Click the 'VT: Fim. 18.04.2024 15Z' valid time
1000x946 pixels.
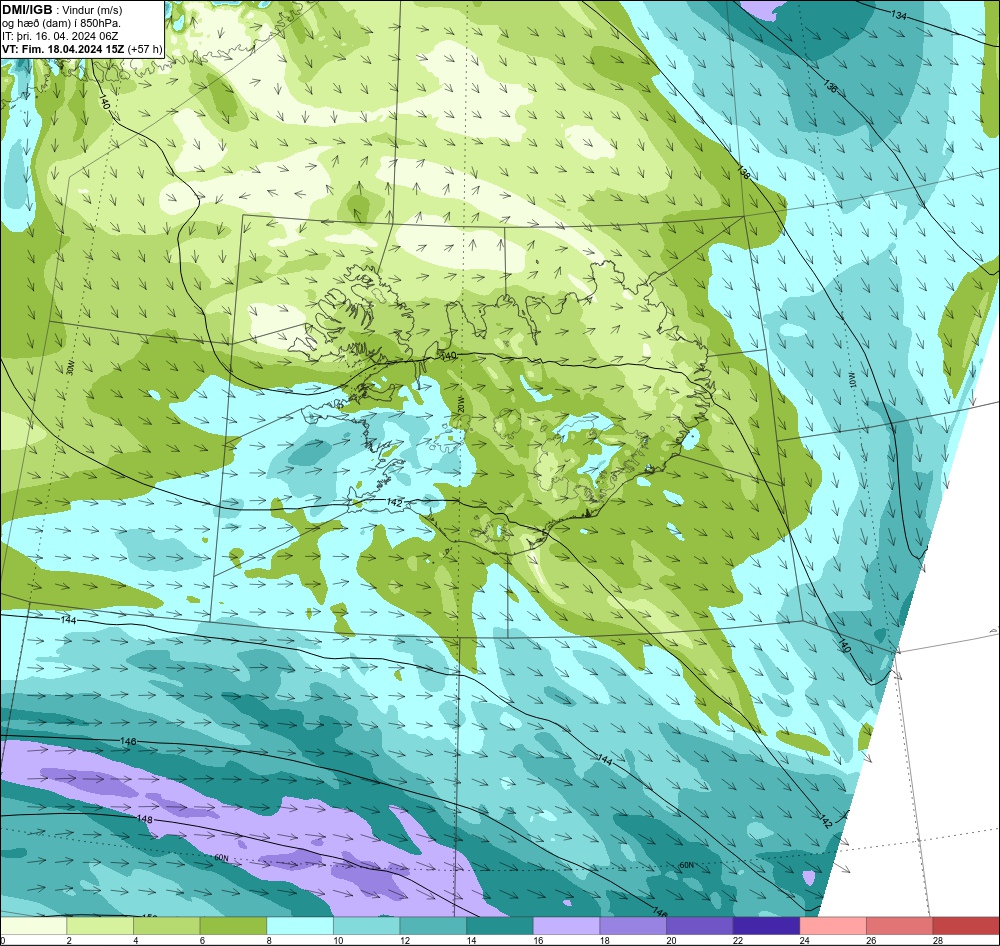(63, 48)
